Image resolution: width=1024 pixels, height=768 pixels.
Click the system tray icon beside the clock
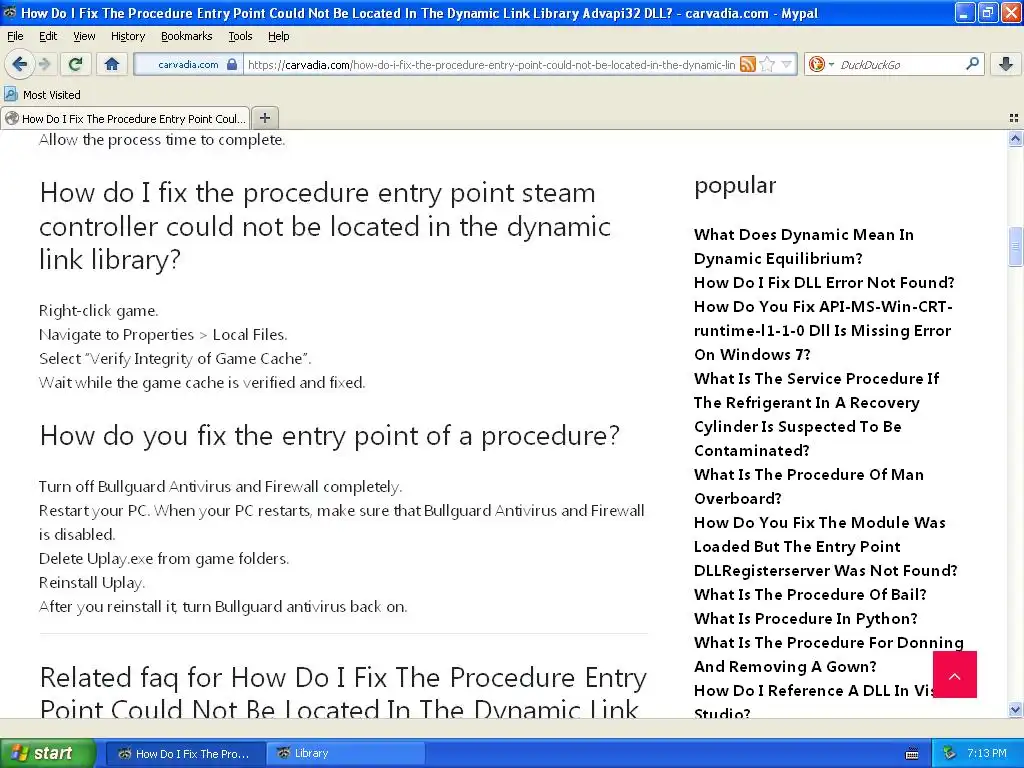pyautogui.click(x=950, y=753)
